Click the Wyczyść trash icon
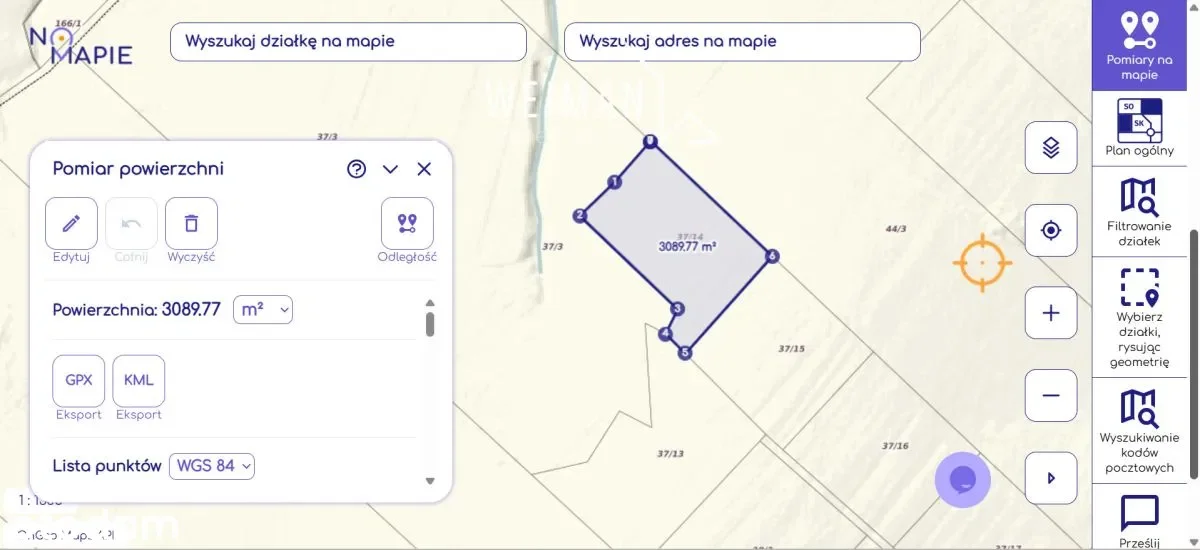1200x550 pixels. click(191, 223)
